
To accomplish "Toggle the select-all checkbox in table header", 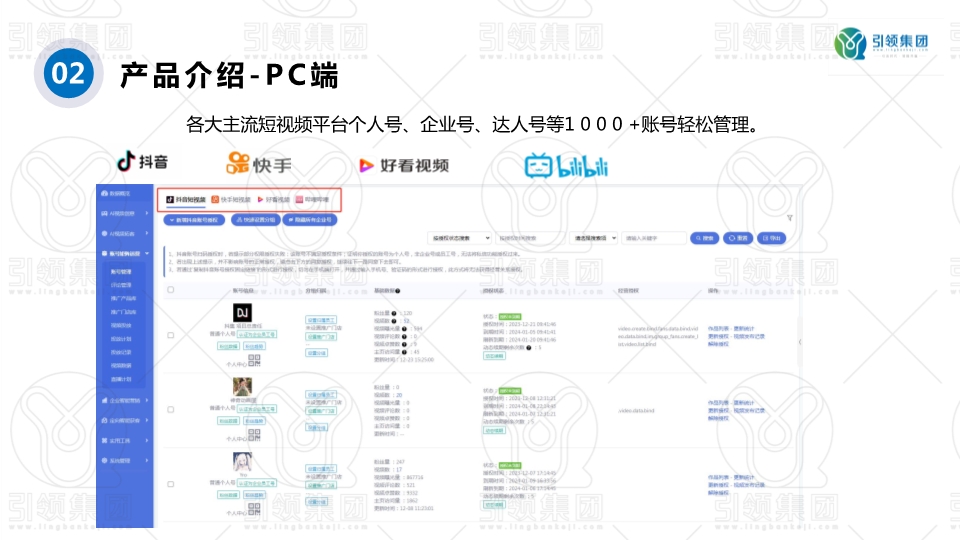I will [171, 290].
